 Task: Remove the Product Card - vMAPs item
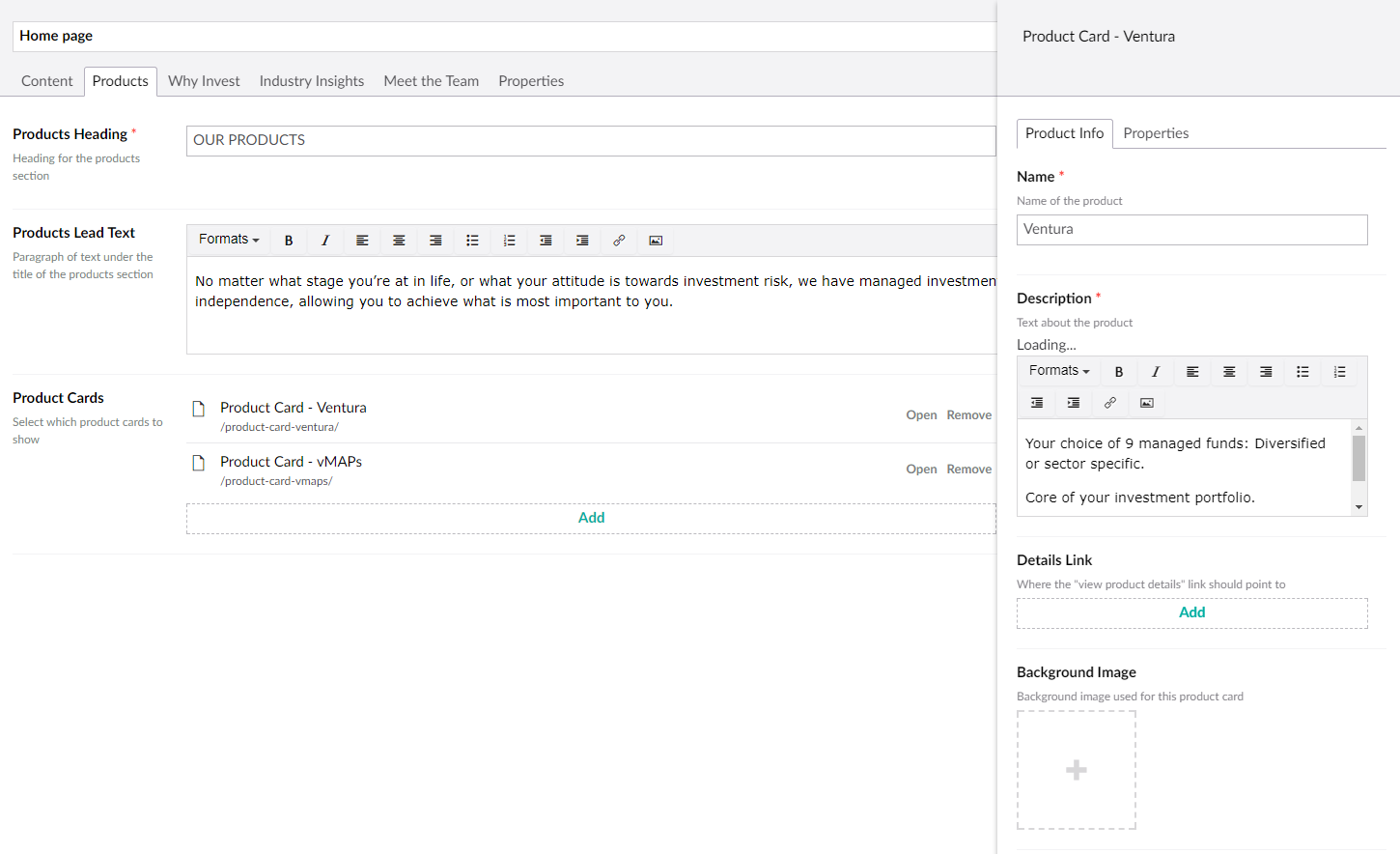coord(969,470)
